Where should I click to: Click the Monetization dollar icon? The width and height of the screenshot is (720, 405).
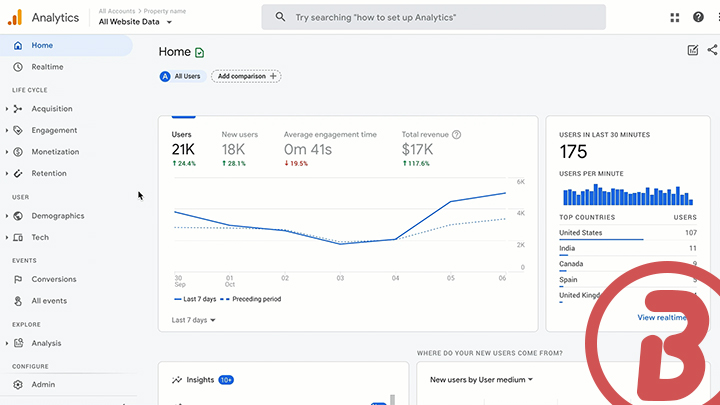click(x=18, y=152)
